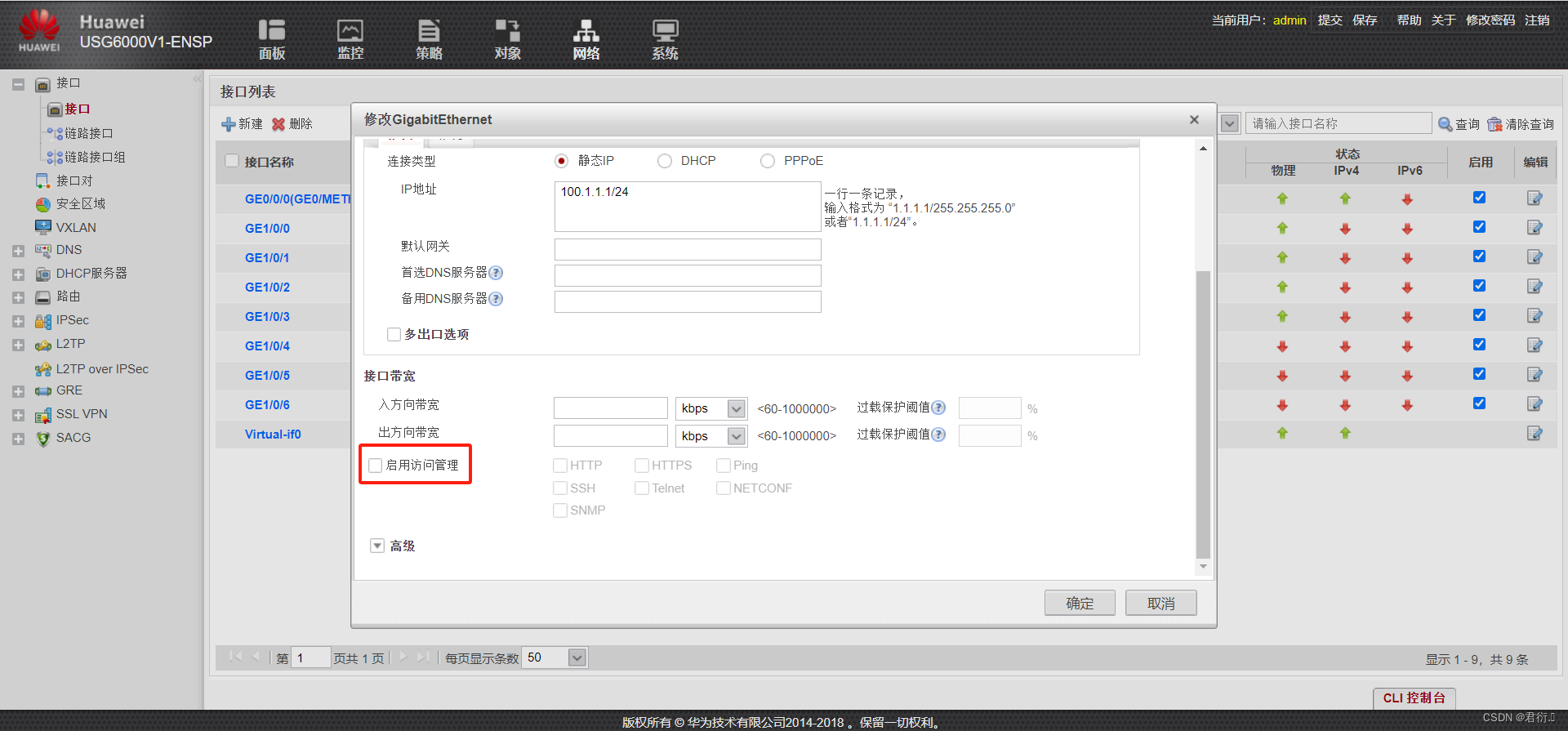Open L2TP over IPSec in sidebar
1568x731 pixels.
[102, 369]
